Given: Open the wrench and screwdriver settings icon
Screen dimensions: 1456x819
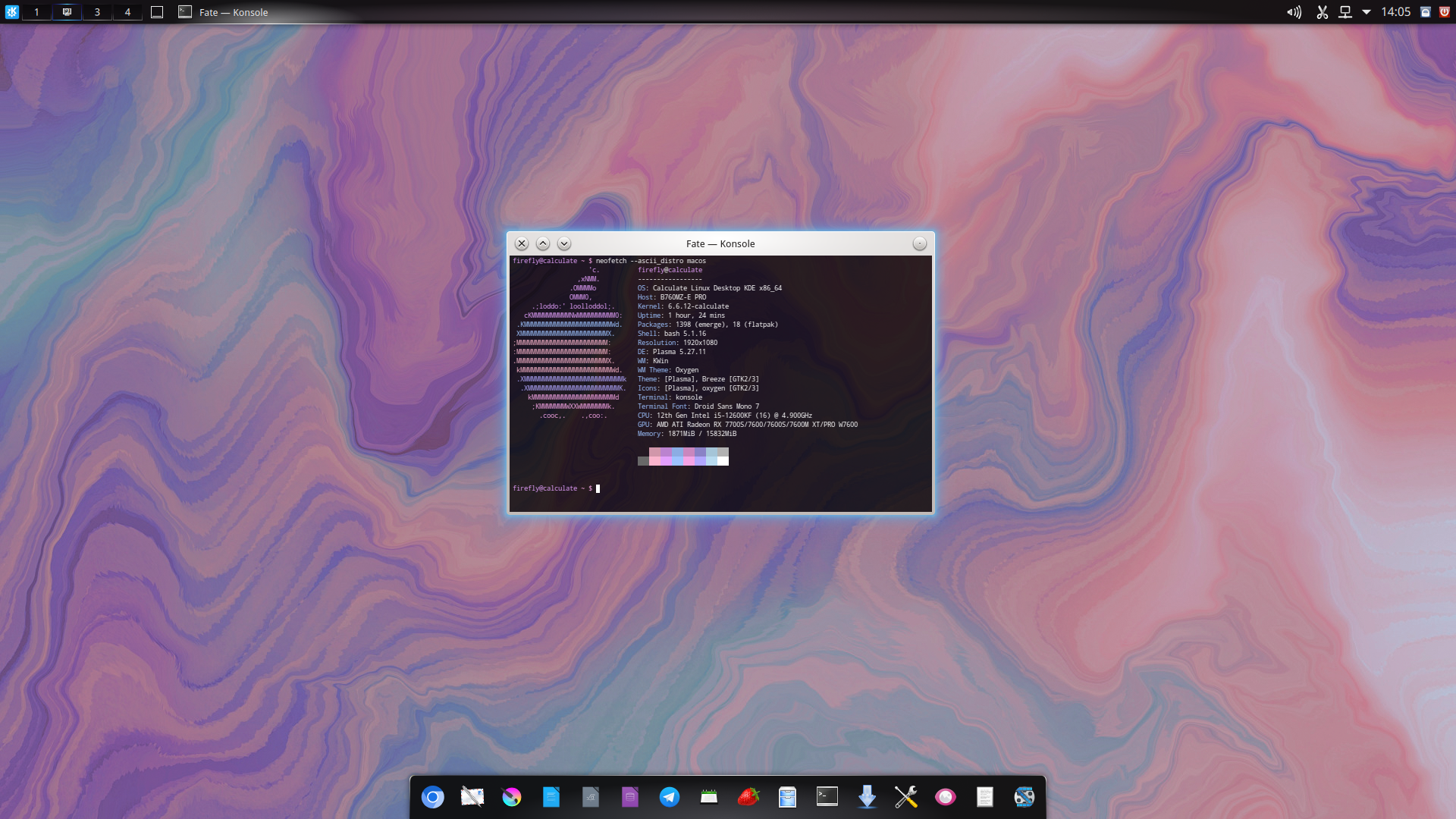Looking at the screenshot, I should click(x=906, y=797).
